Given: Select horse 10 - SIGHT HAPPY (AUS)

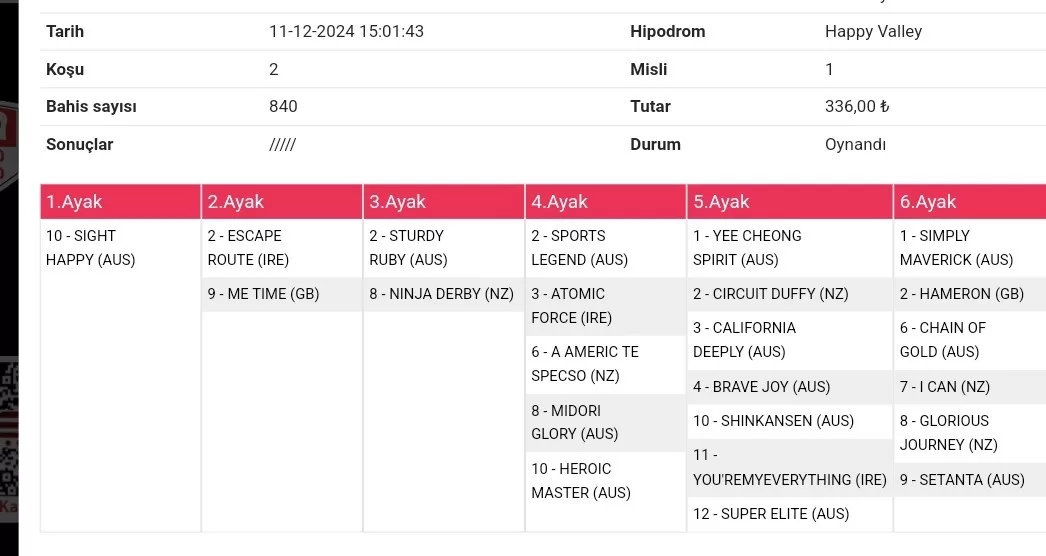Looking at the screenshot, I should click(91, 248).
